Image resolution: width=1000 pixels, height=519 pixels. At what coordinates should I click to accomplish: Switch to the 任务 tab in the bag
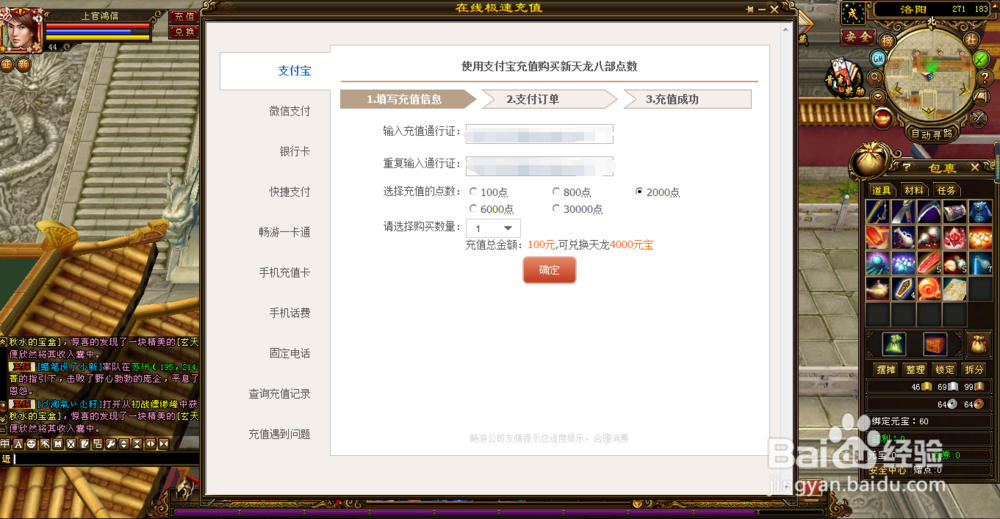pos(946,190)
